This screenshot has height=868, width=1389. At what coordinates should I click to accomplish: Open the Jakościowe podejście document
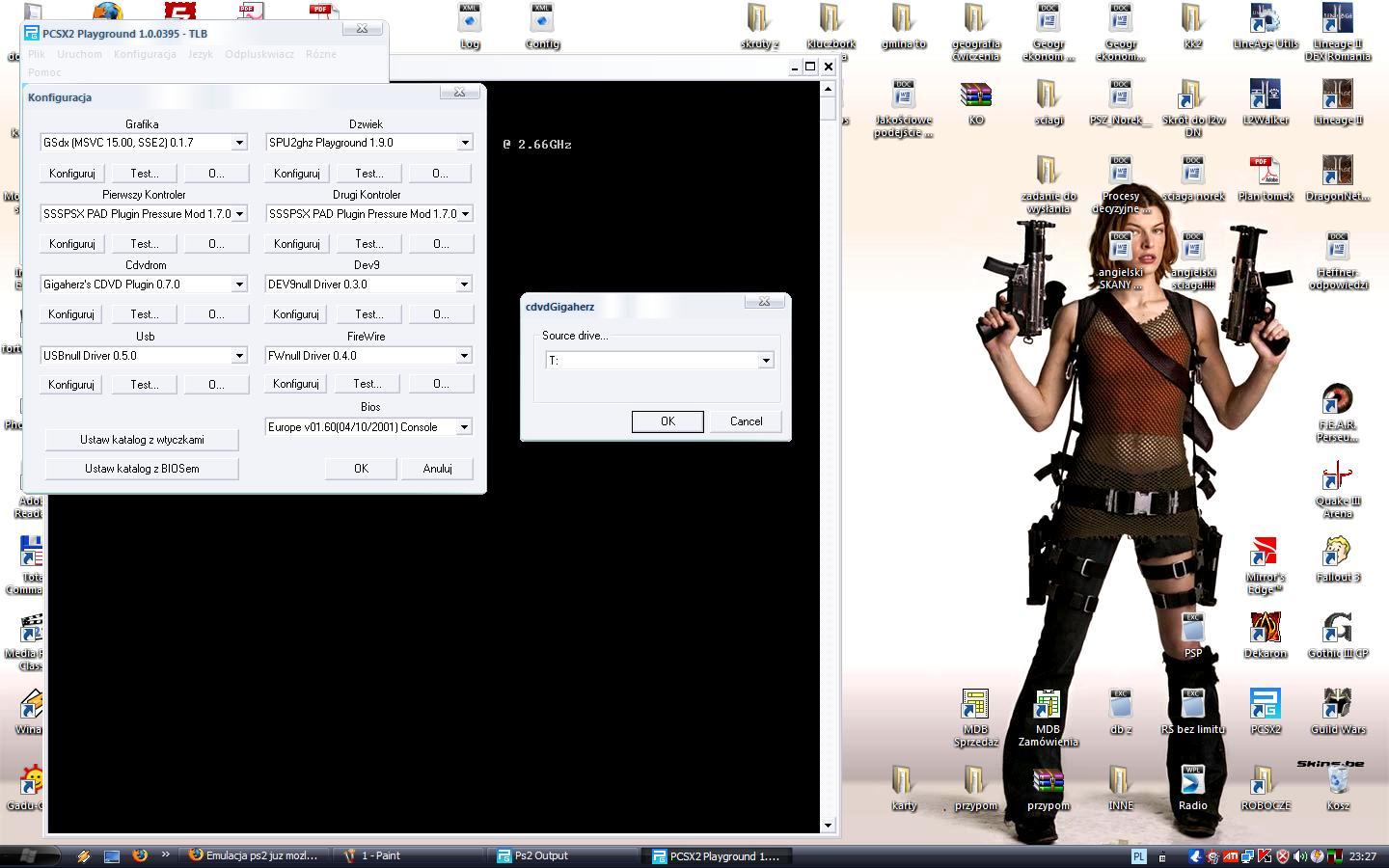[x=904, y=108]
